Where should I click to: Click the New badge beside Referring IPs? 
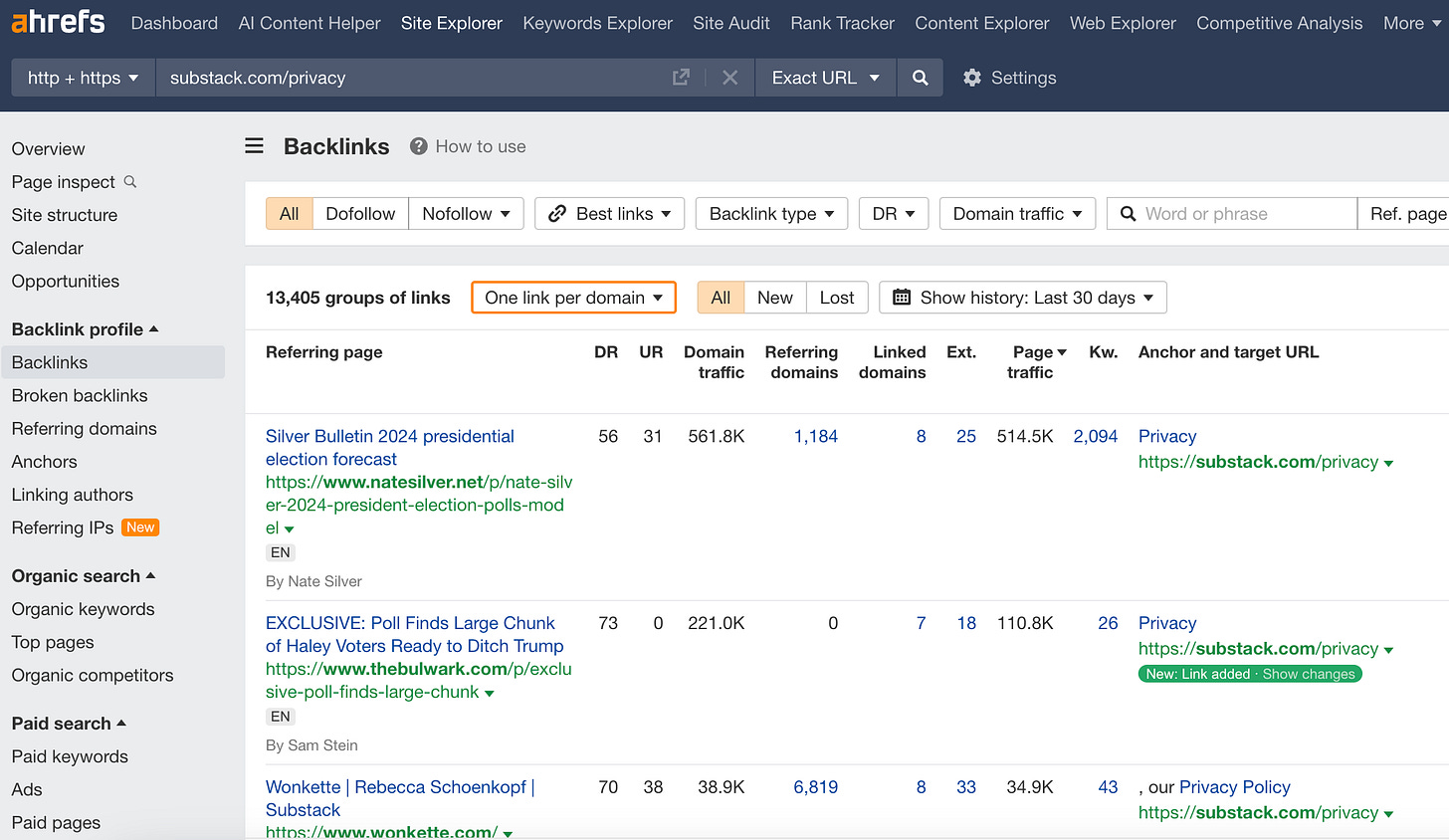pos(140,527)
